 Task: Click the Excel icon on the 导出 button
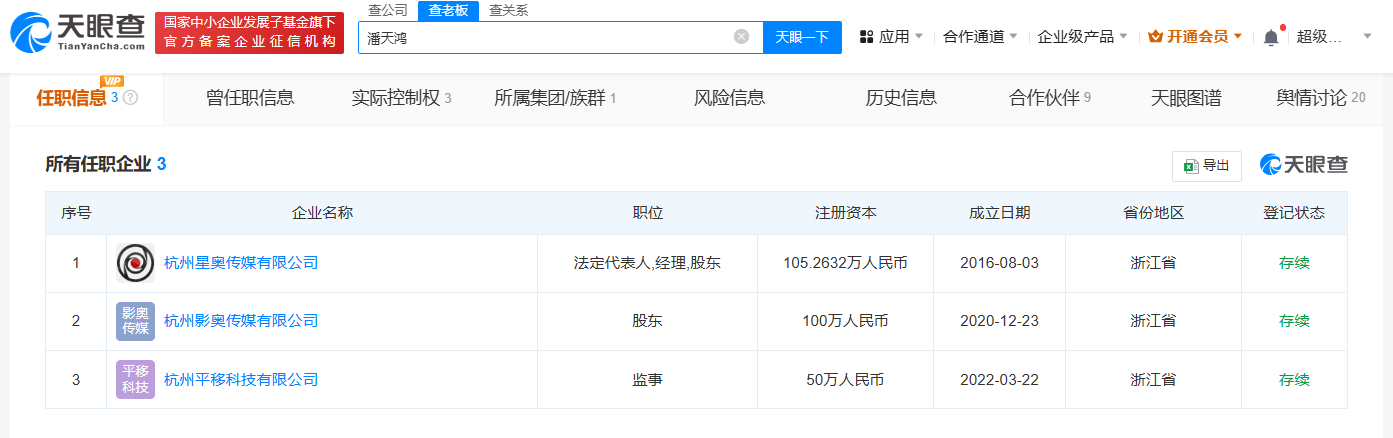click(1191, 166)
